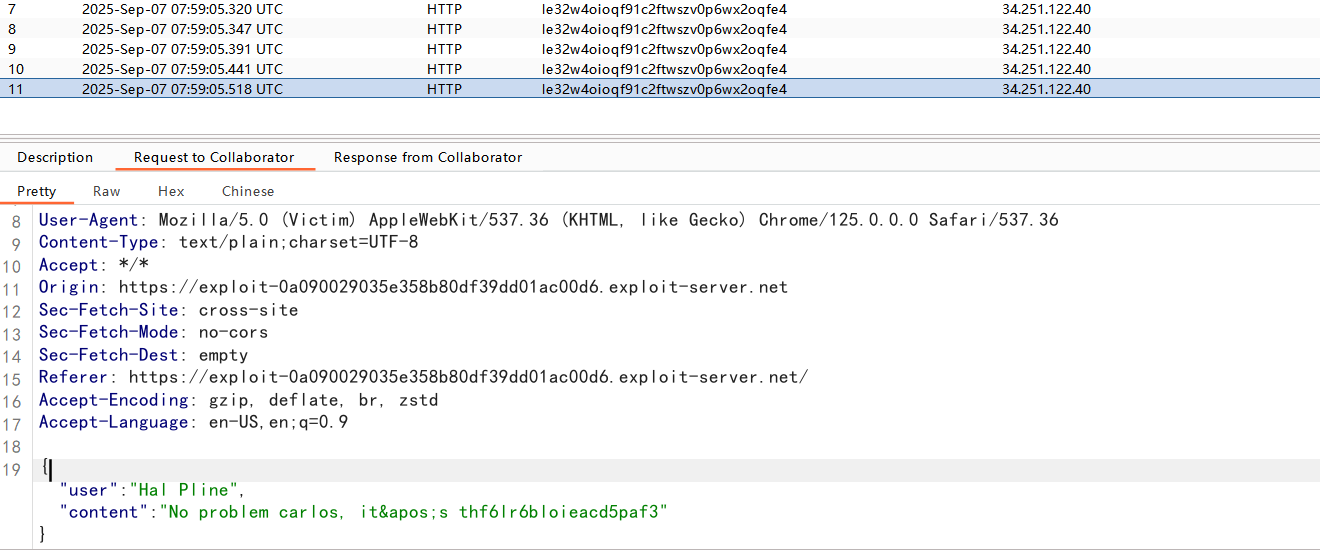Image resolution: width=1320 pixels, height=553 pixels.
Task: Switch to the Raw view tab
Action: tap(106, 191)
